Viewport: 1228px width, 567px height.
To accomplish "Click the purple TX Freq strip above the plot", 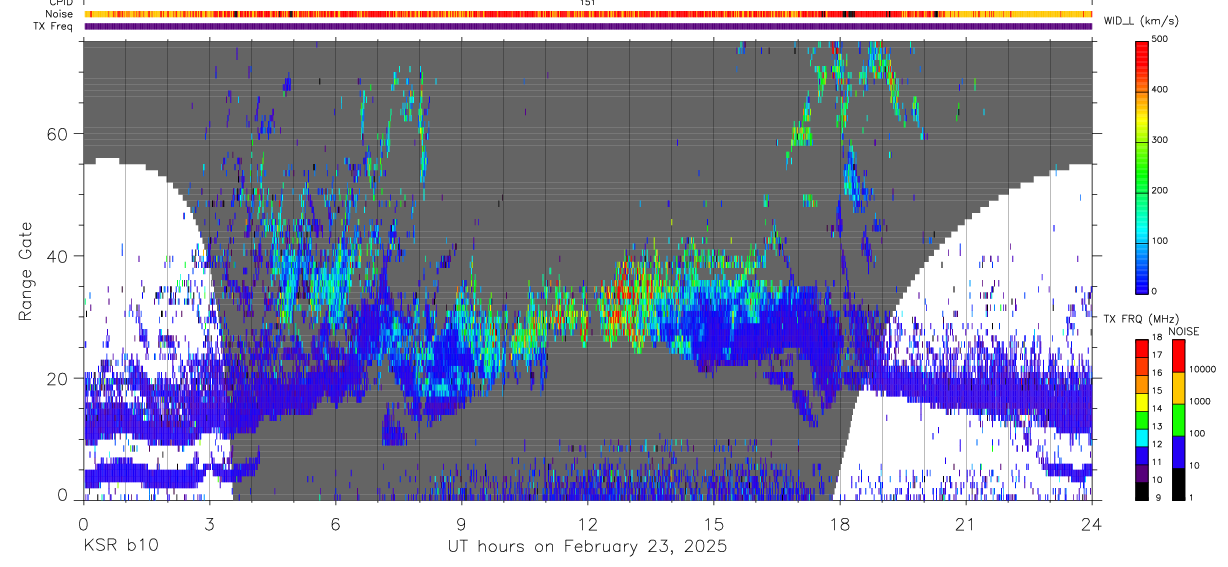I will click(587, 26).
